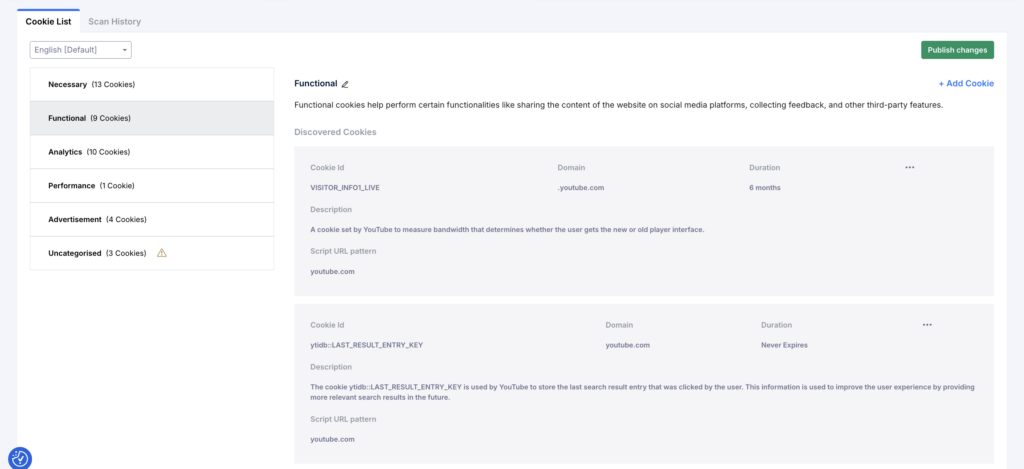Open three-dot menu for VISITOR_INFO1_LIVE cookie
This screenshot has width=1024, height=469.
tap(909, 167)
